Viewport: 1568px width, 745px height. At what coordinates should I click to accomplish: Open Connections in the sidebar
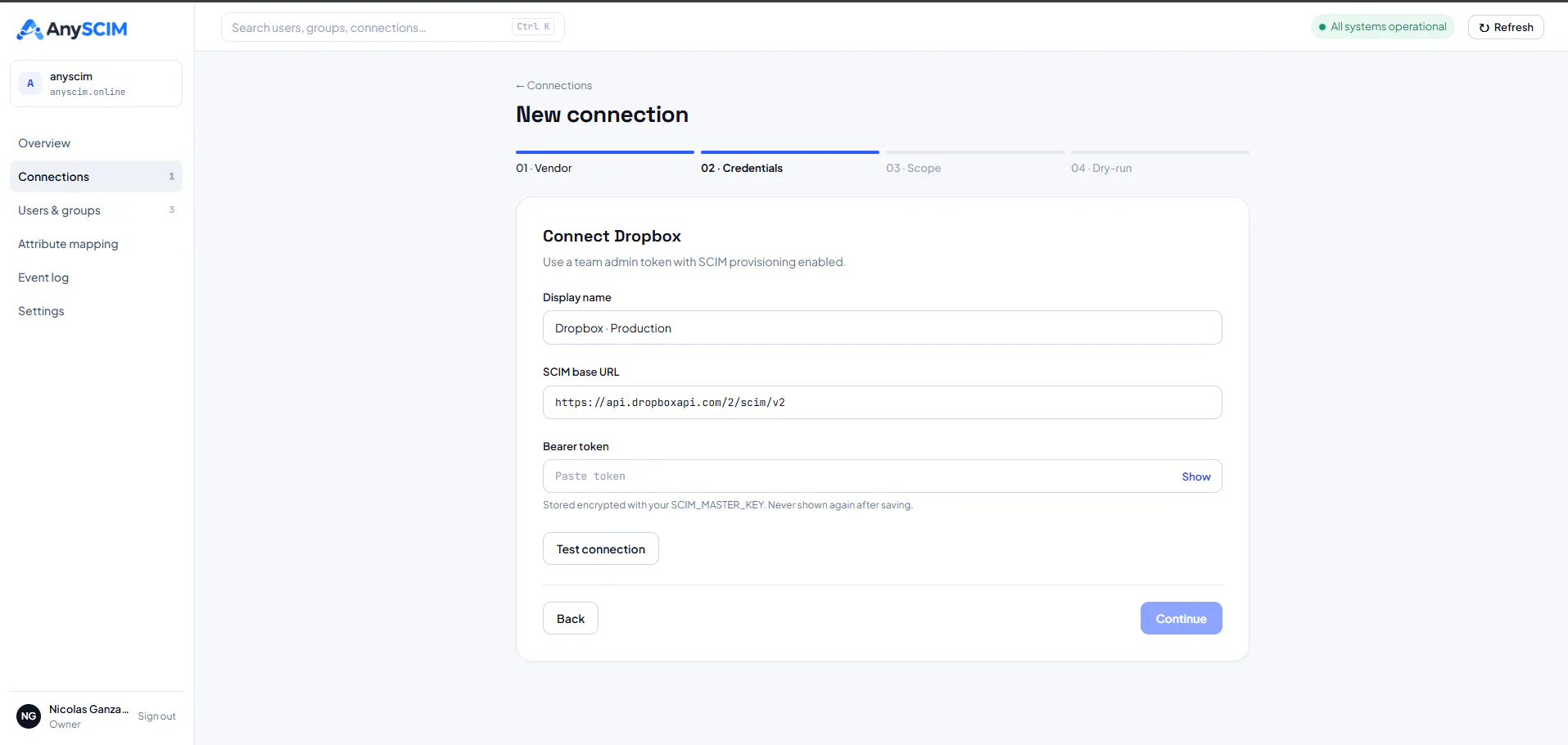[x=96, y=177]
